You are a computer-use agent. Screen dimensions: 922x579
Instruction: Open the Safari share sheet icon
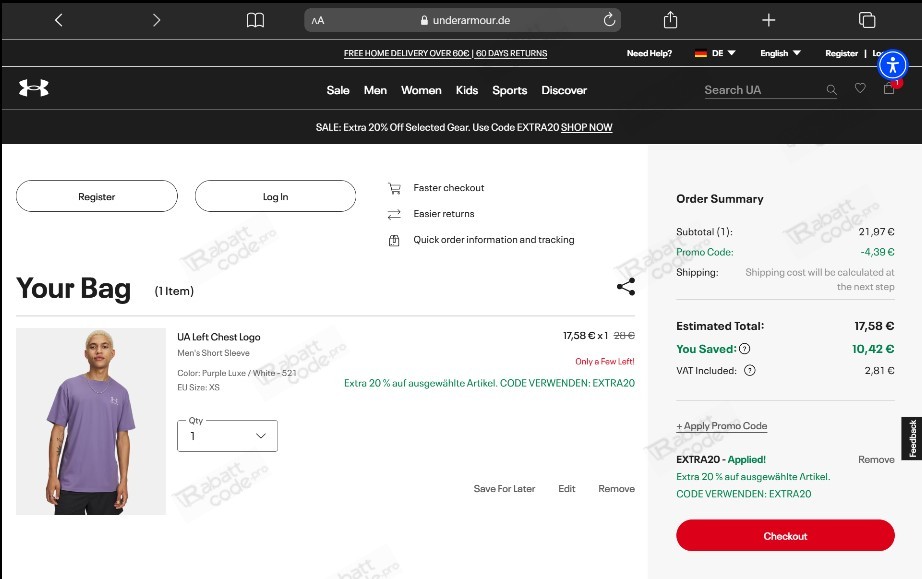670,20
